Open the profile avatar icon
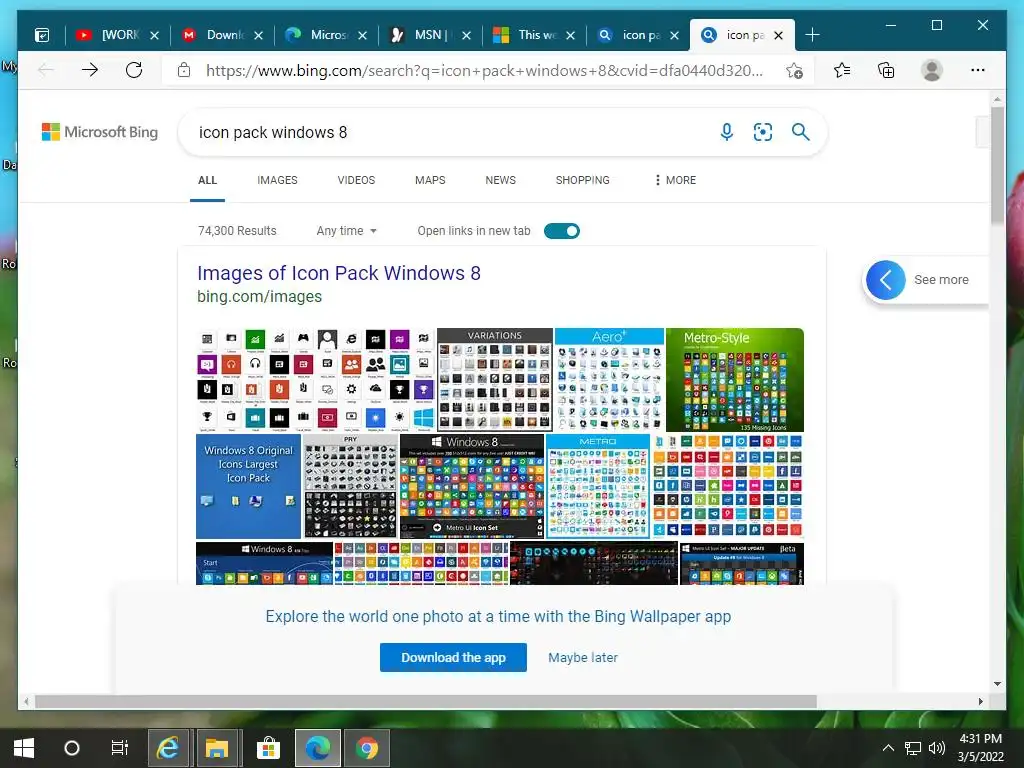This screenshot has width=1024, height=768. click(x=932, y=70)
